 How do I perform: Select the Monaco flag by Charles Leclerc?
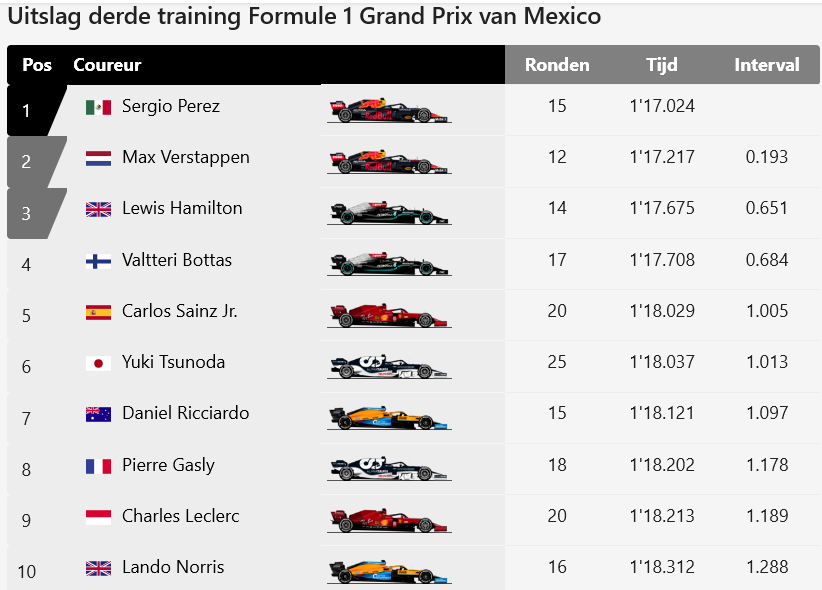click(x=98, y=517)
